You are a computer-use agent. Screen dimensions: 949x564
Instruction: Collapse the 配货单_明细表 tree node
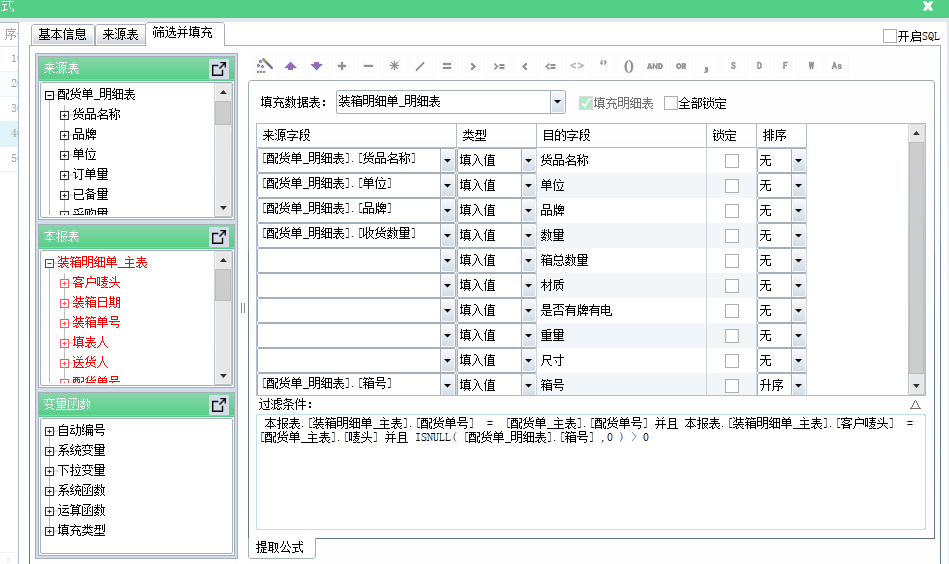[49, 94]
